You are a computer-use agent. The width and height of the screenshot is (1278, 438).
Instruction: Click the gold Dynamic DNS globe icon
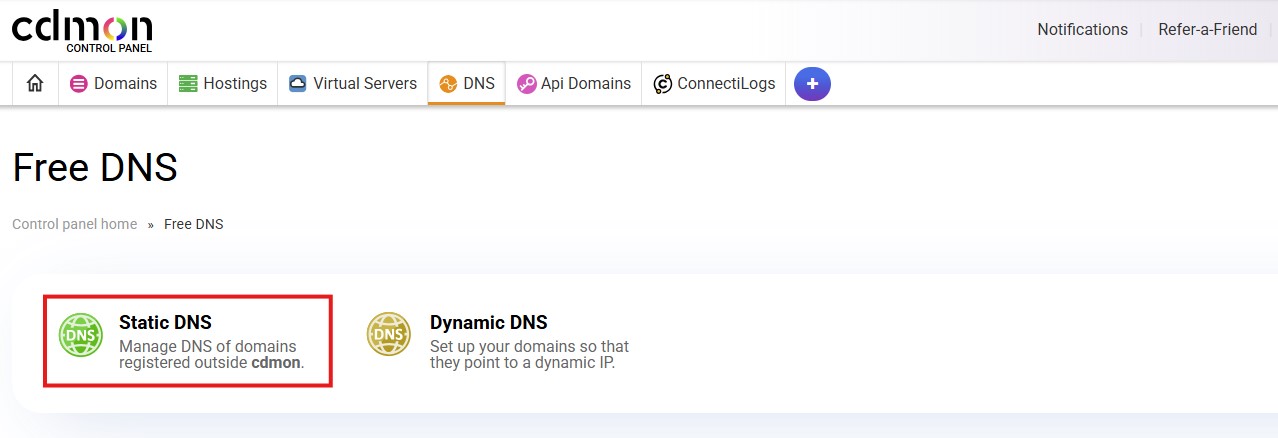pos(389,335)
